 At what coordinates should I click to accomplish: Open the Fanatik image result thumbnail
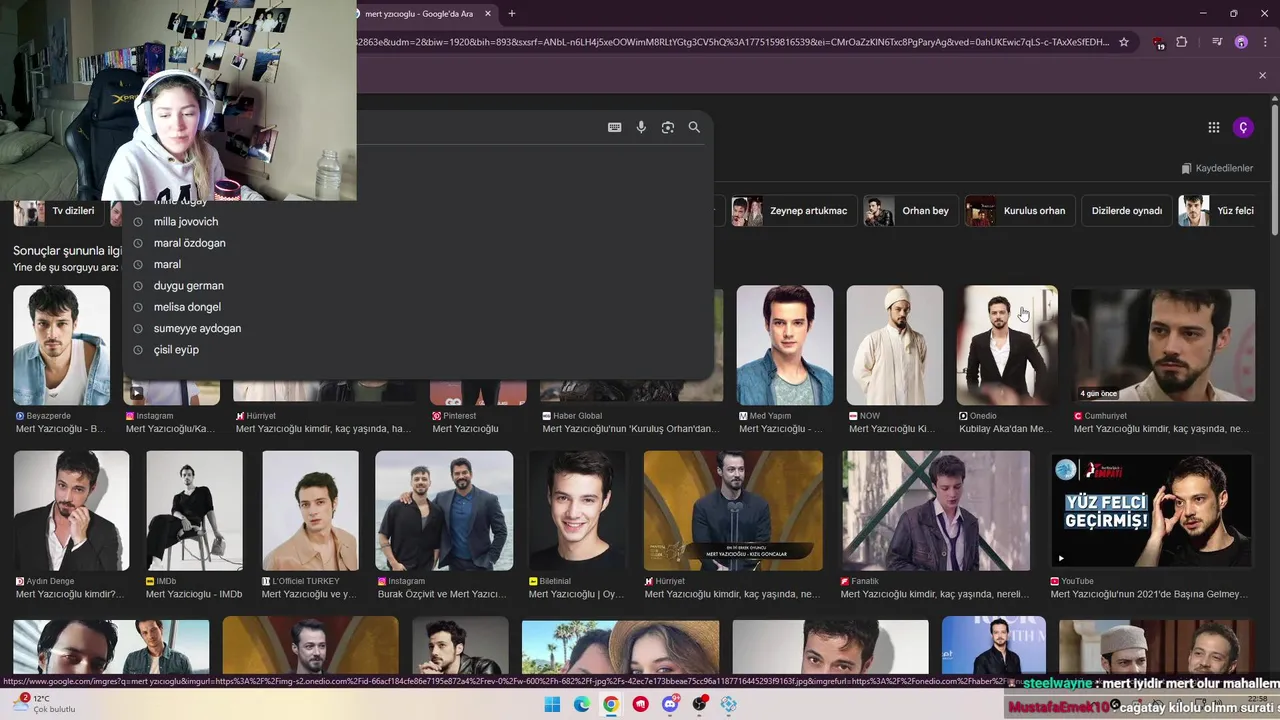pos(936,511)
